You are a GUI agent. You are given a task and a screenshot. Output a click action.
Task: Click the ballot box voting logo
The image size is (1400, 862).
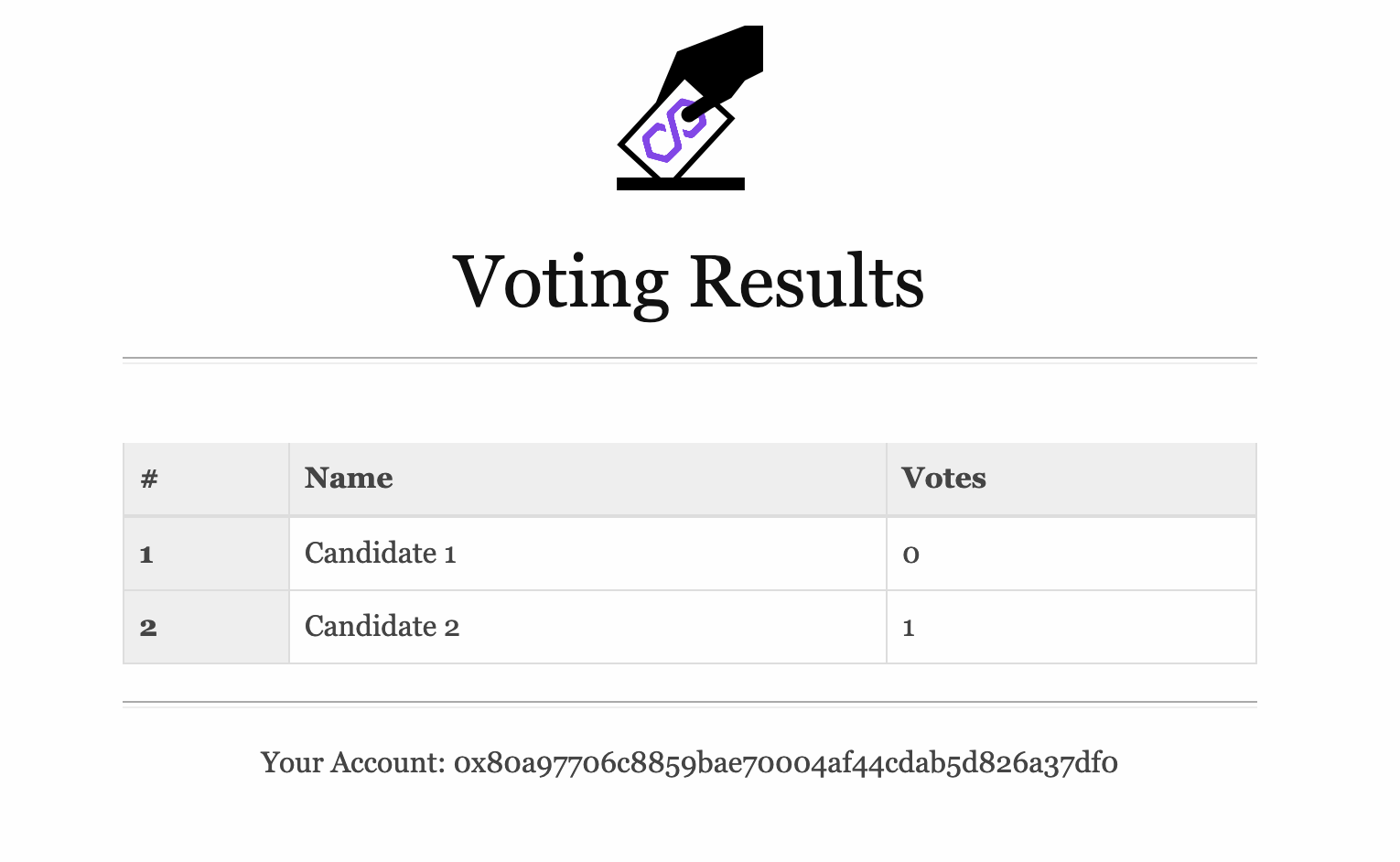click(x=690, y=108)
